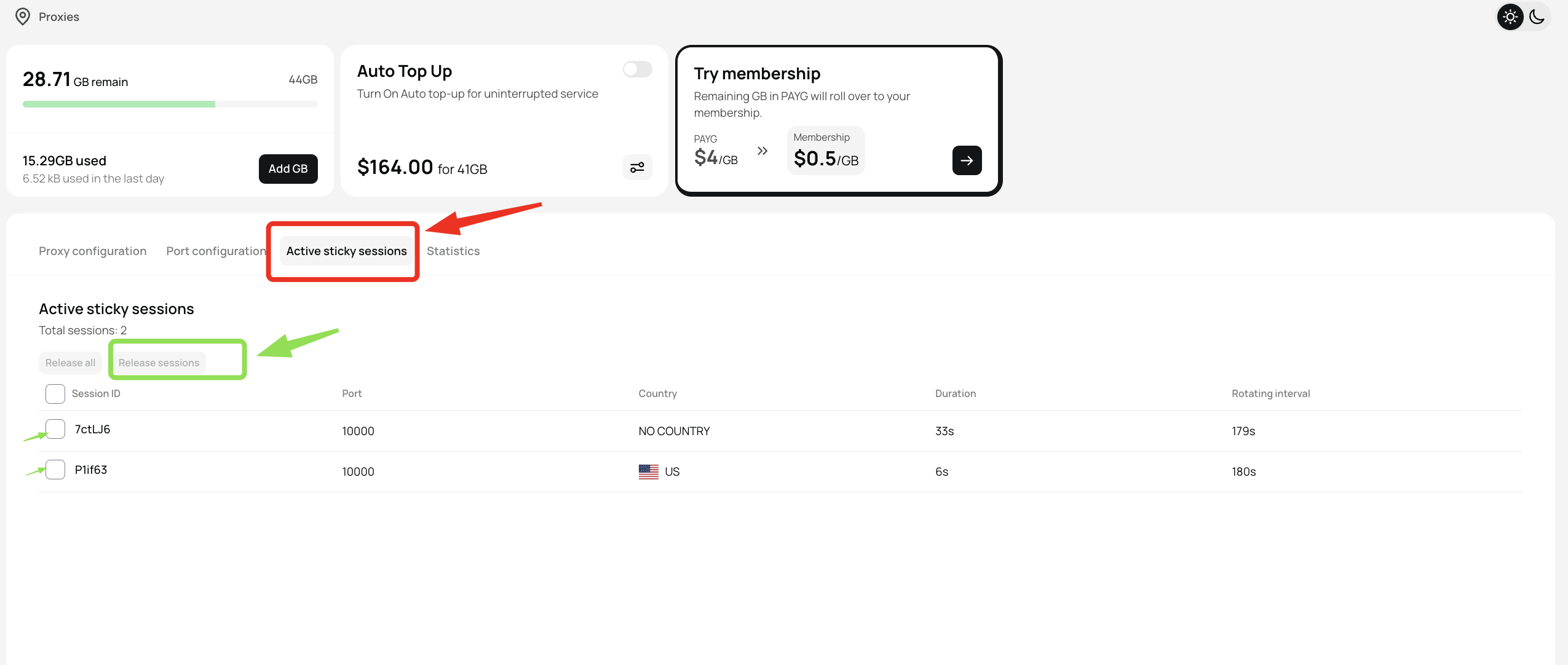Open auto top-up settings sliders icon
This screenshot has width=1568, height=665.
pyautogui.click(x=637, y=167)
